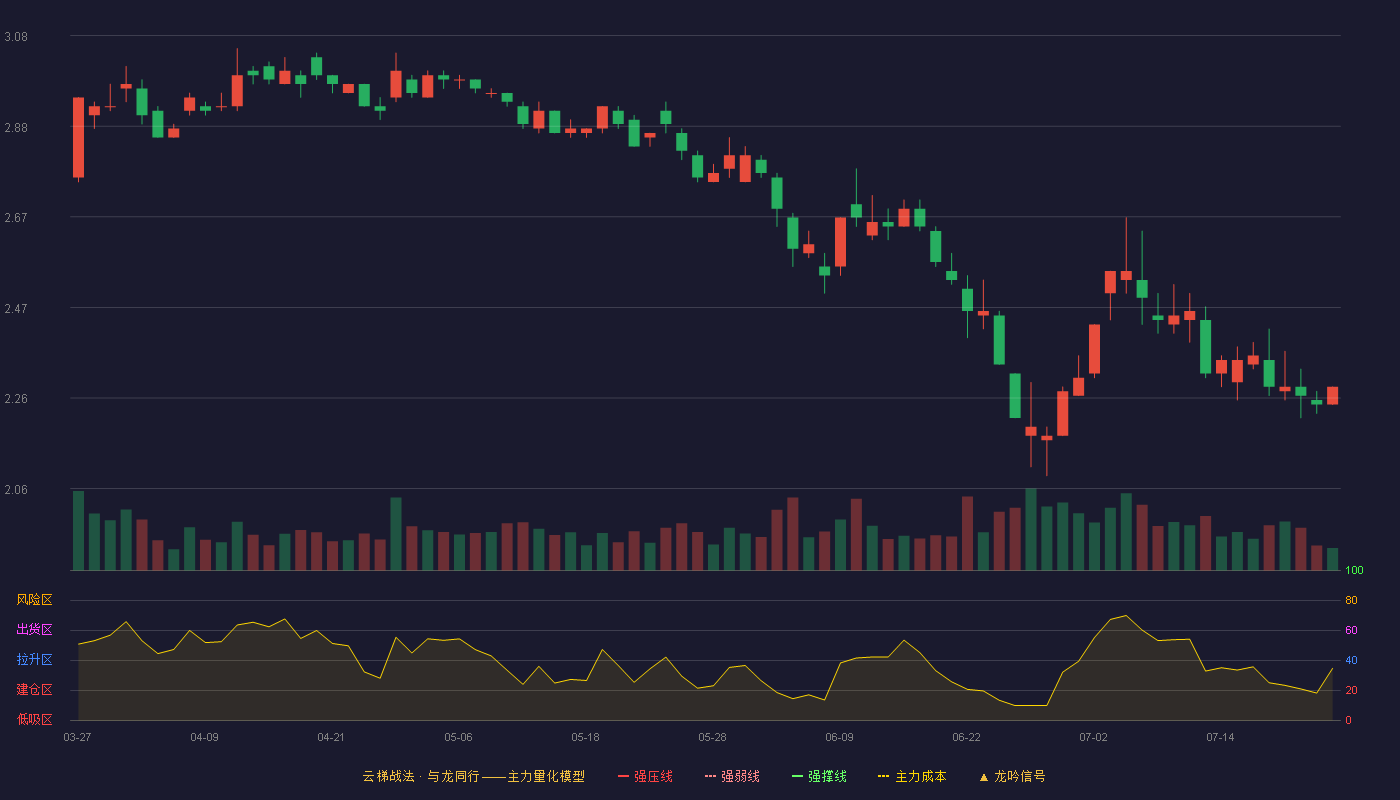This screenshot has height=800, width=1400.
Task: Click the 05-06 date label
Action: 458,737
